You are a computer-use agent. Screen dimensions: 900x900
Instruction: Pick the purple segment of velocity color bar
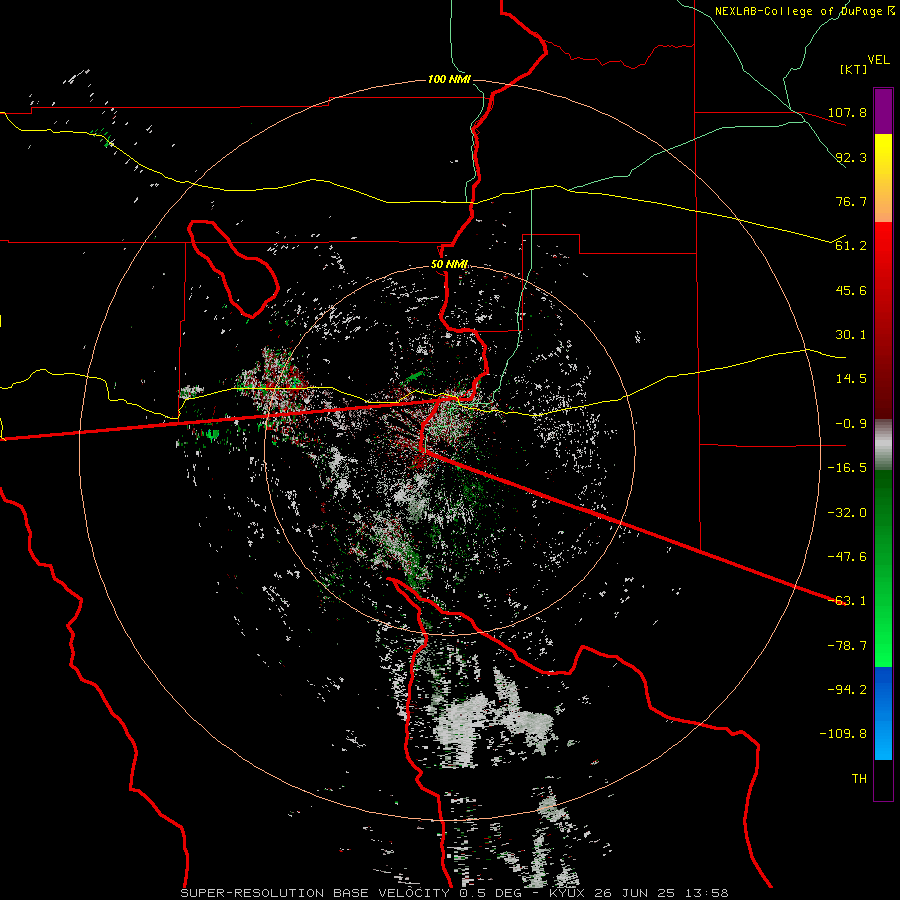click(x=883, y=112)
